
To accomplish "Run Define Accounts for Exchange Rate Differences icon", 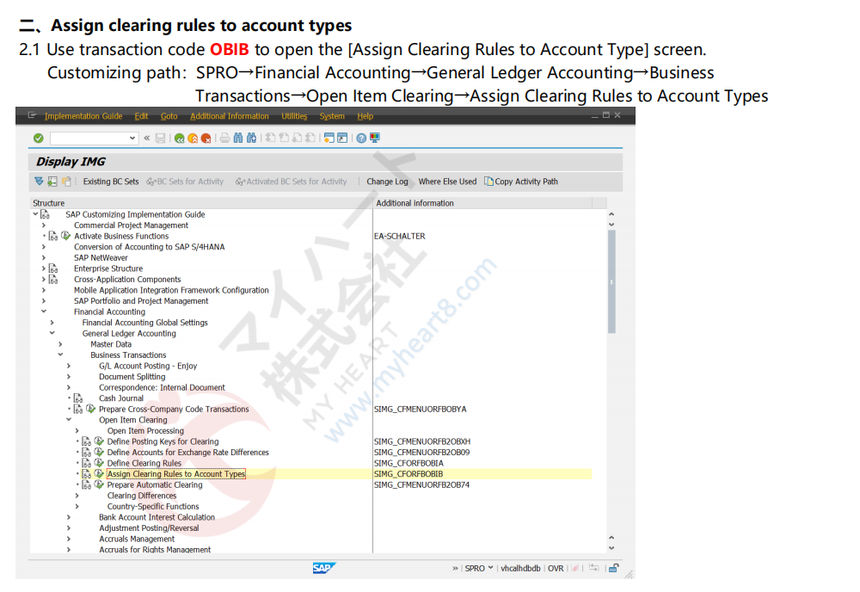I will [x=99, y=453].
